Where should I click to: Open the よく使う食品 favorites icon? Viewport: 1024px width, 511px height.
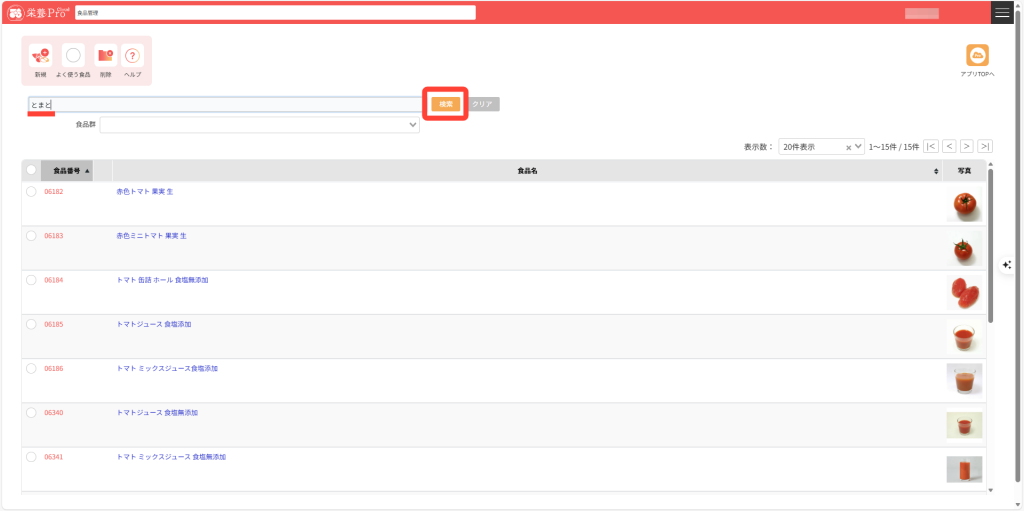coord(73,56)
